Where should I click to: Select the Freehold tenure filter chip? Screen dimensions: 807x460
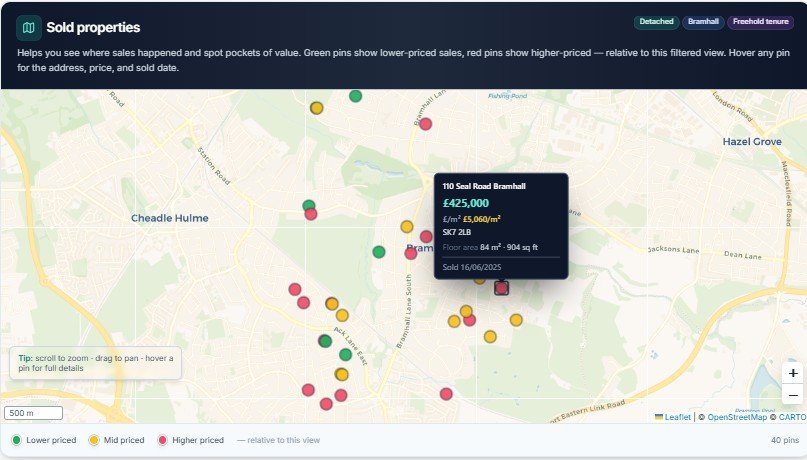[761, 22]
